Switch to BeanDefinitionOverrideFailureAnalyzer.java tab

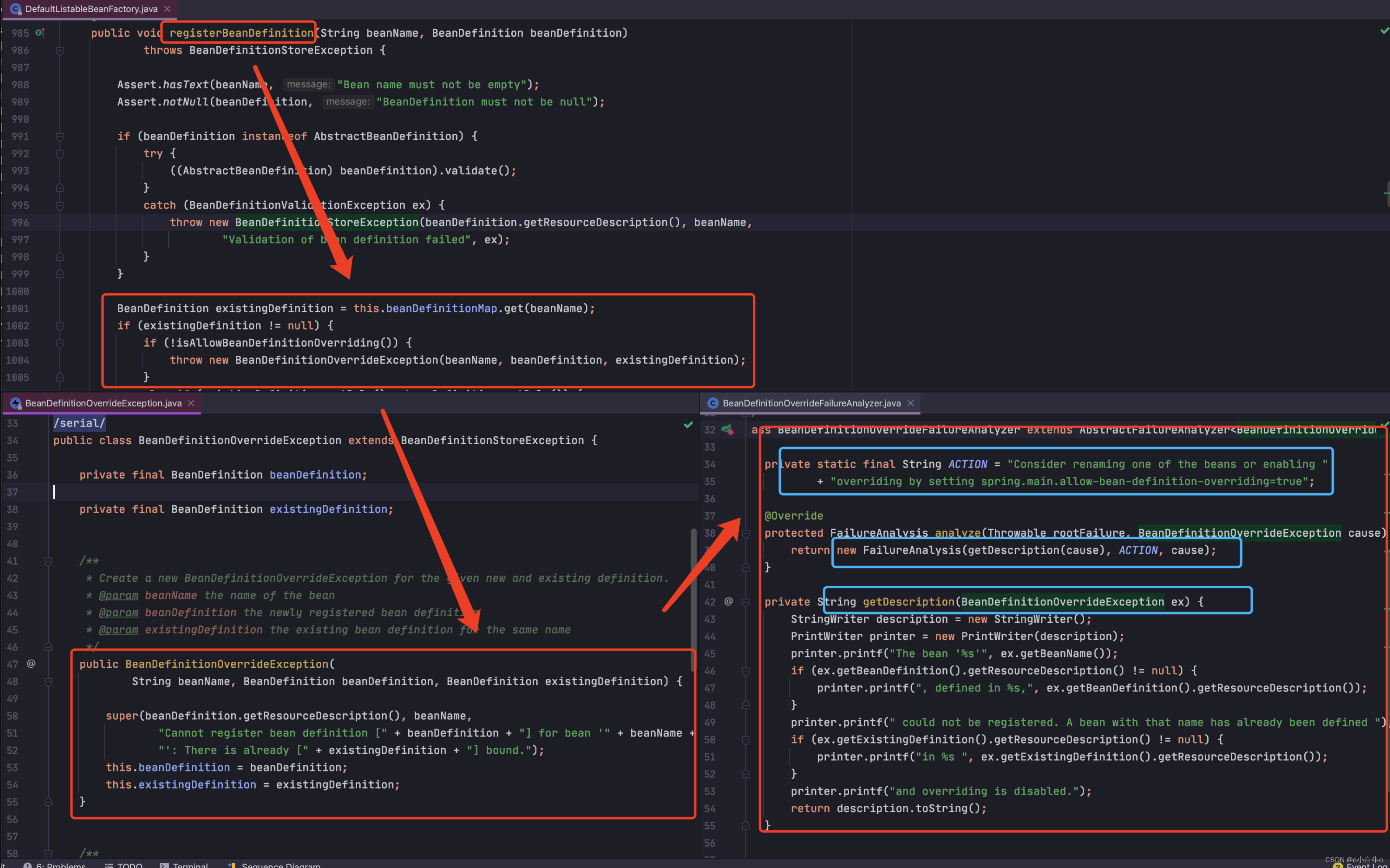(x=811, y=403)
